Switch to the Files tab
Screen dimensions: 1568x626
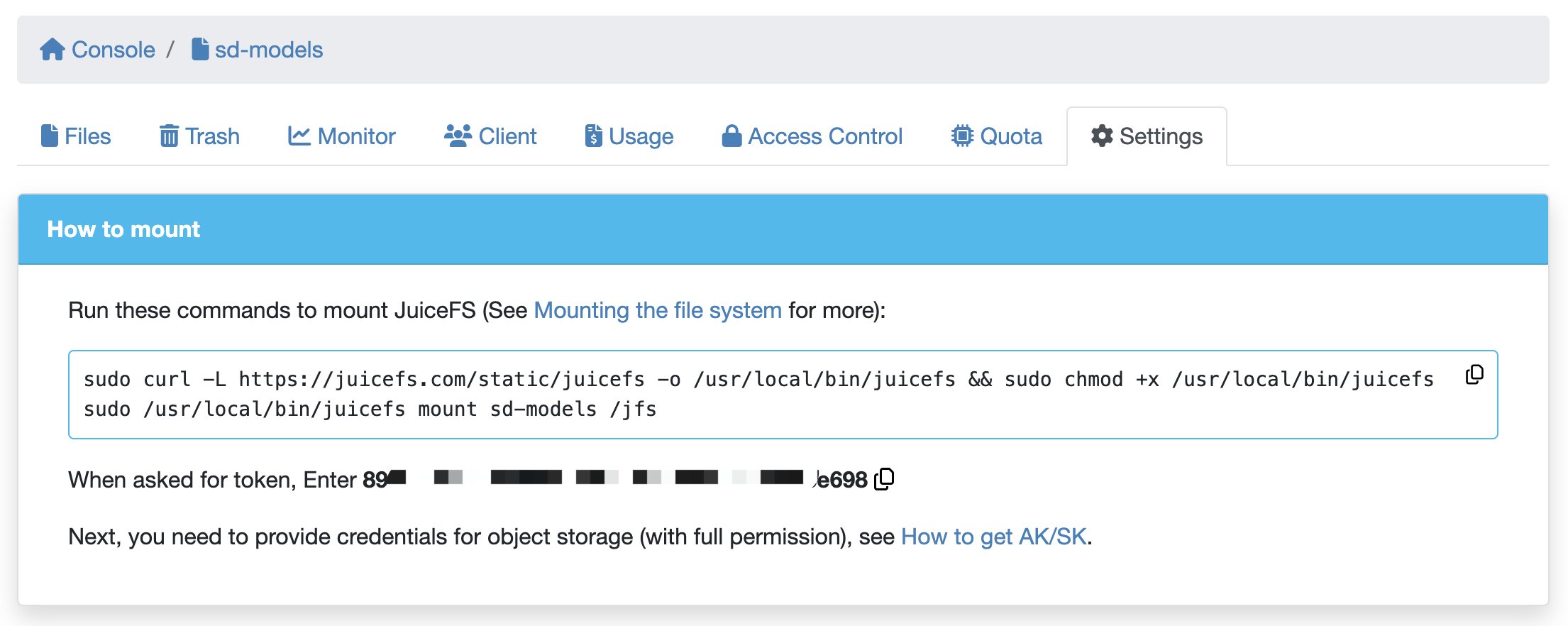(x=77, y=136)
